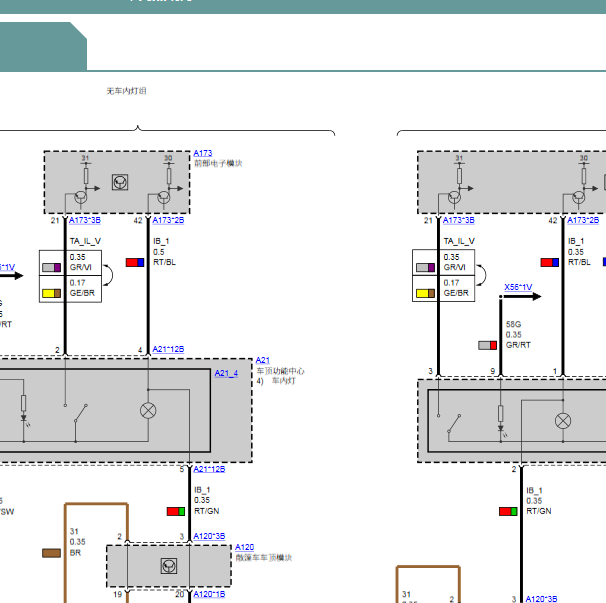606x603 pixels.
Task: Open A173*3B connector link in left diagram
Action: [85, 220]
